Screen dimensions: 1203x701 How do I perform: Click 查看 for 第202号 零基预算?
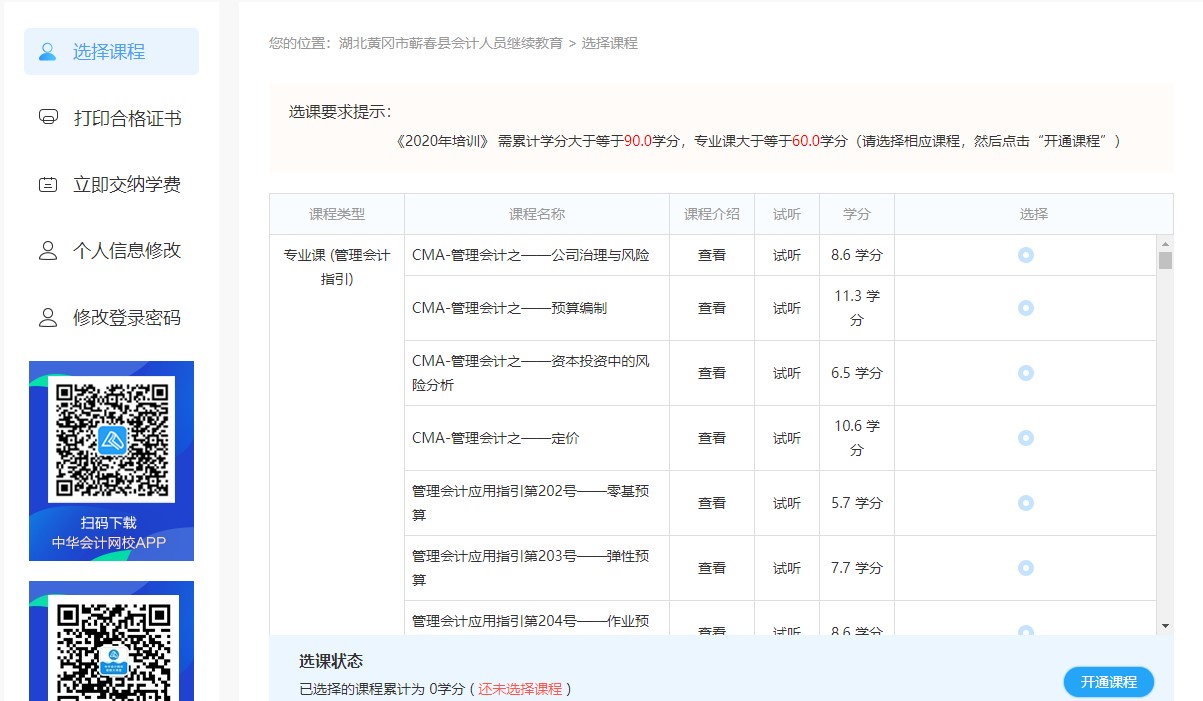(x=712, y=503)
